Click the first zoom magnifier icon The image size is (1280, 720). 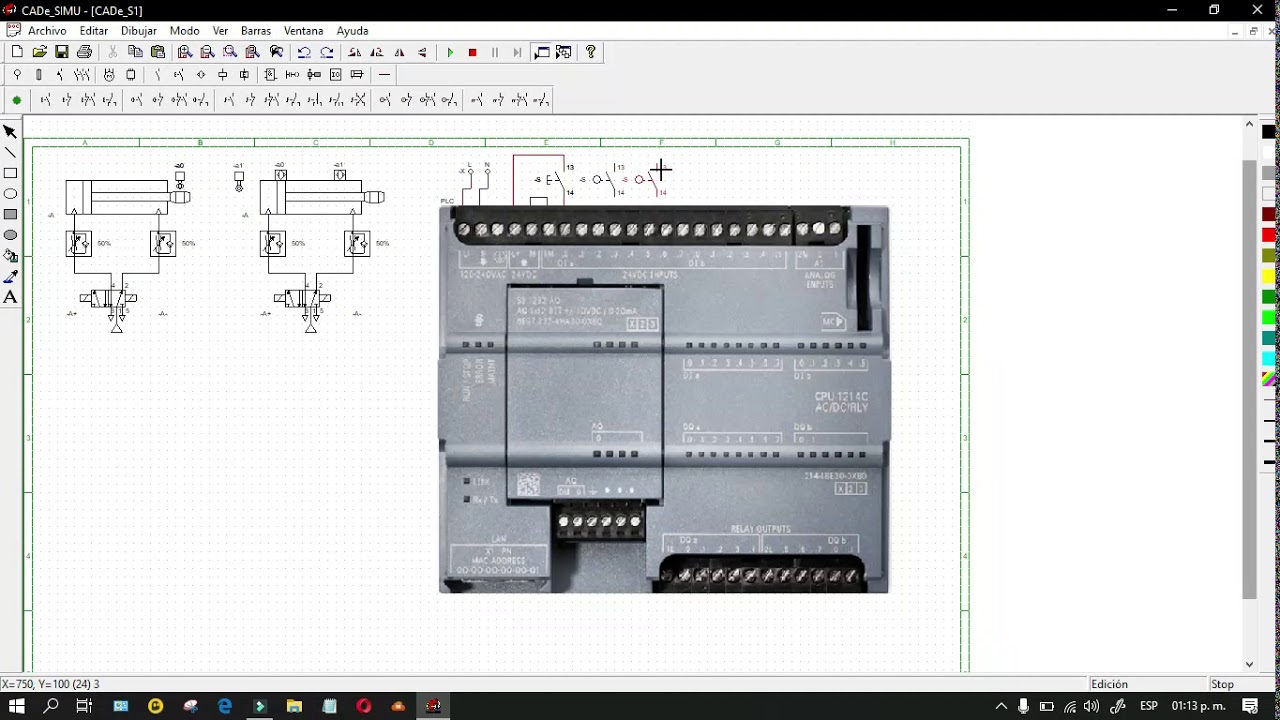click(184, 52)
